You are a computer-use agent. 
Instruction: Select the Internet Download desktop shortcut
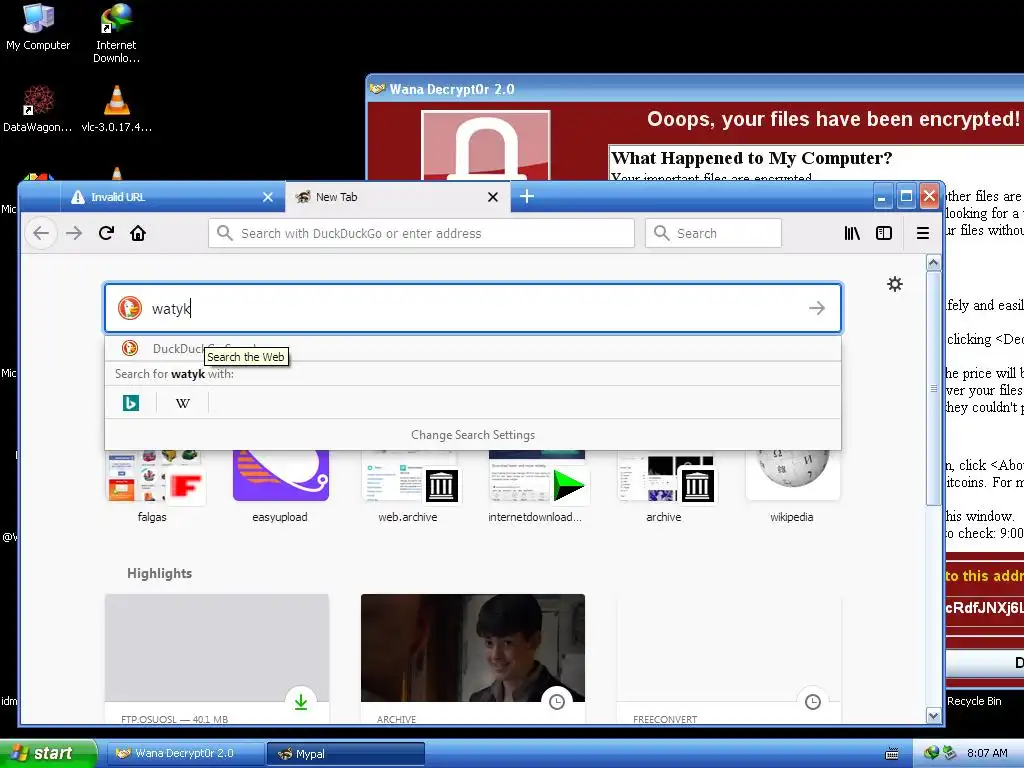(x=116, y=33)
